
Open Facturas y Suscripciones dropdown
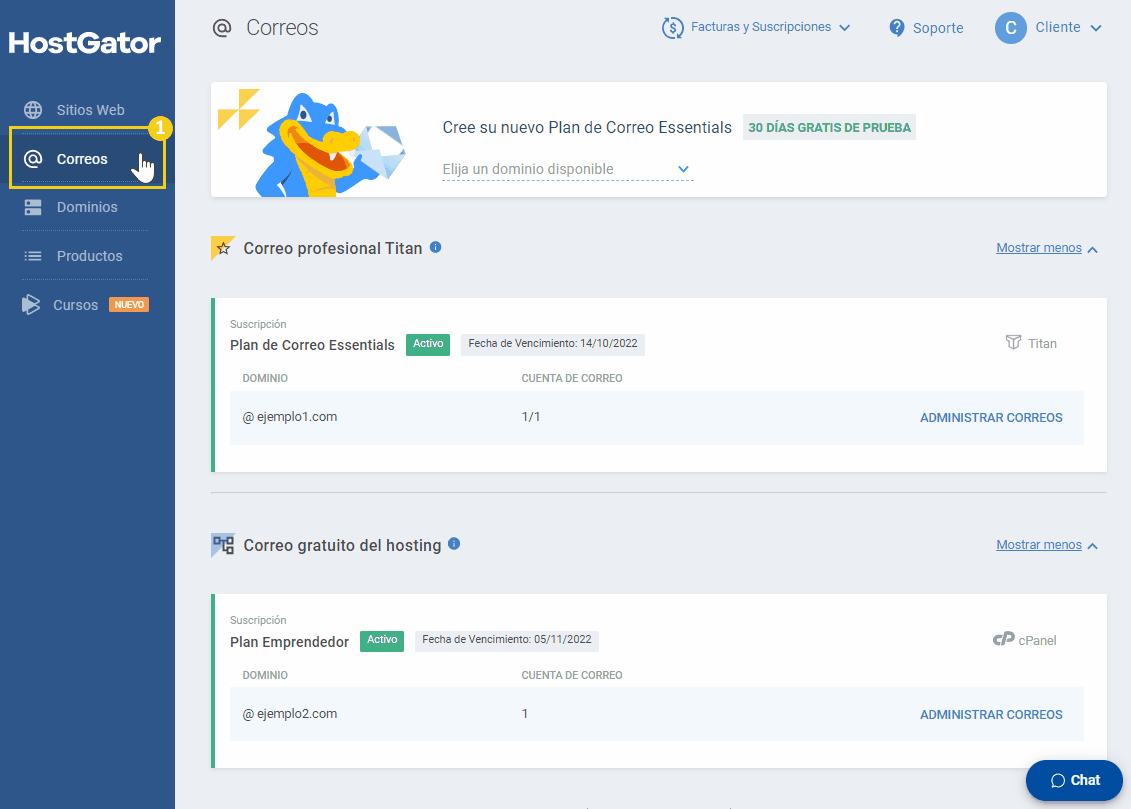coord(756,27)
